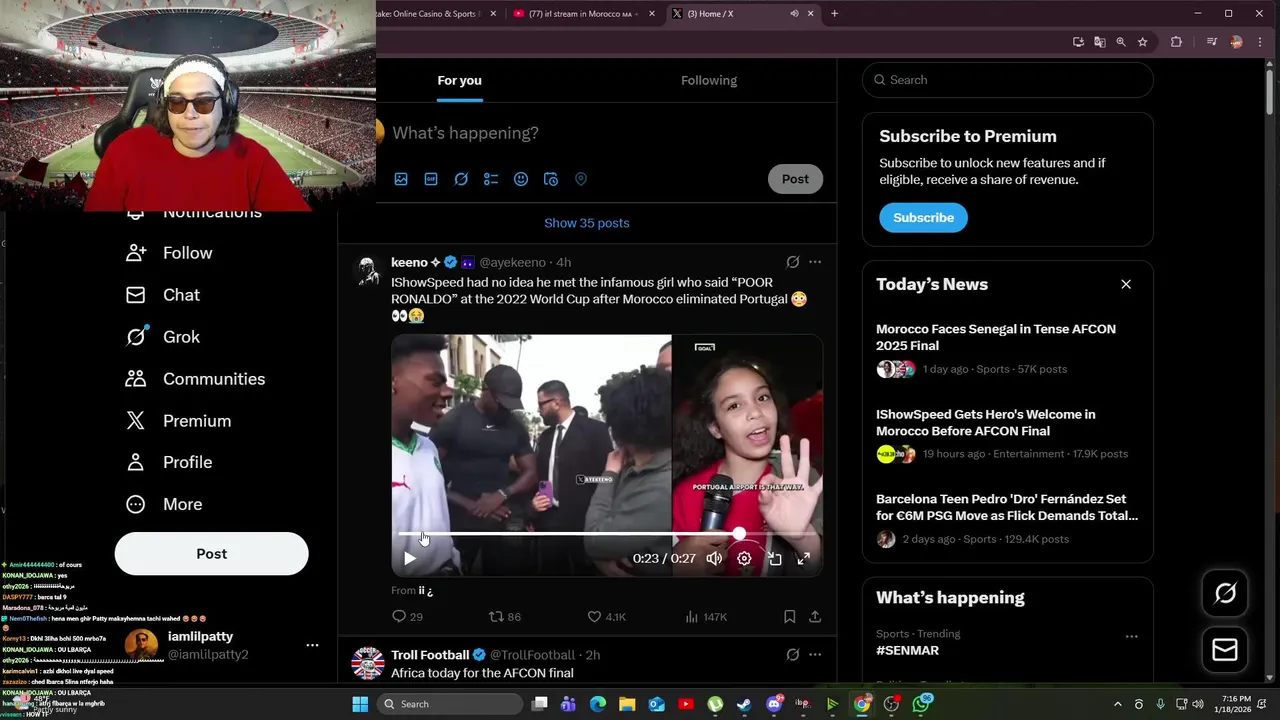Image resolution: width=1280 pixels, height=720 pixels.
Task: Open more options on keeno's post
Action: click(x=815, y=262)
